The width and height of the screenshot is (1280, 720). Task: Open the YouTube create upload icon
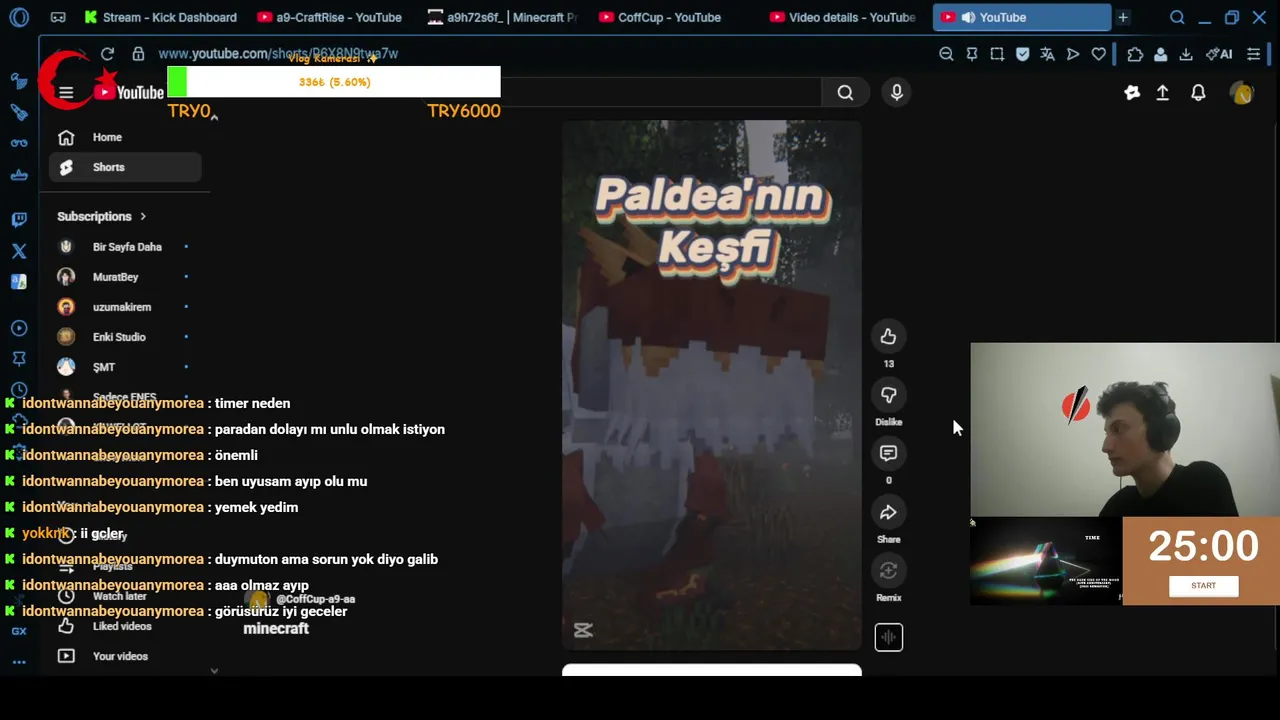[x=1162, y=93]
